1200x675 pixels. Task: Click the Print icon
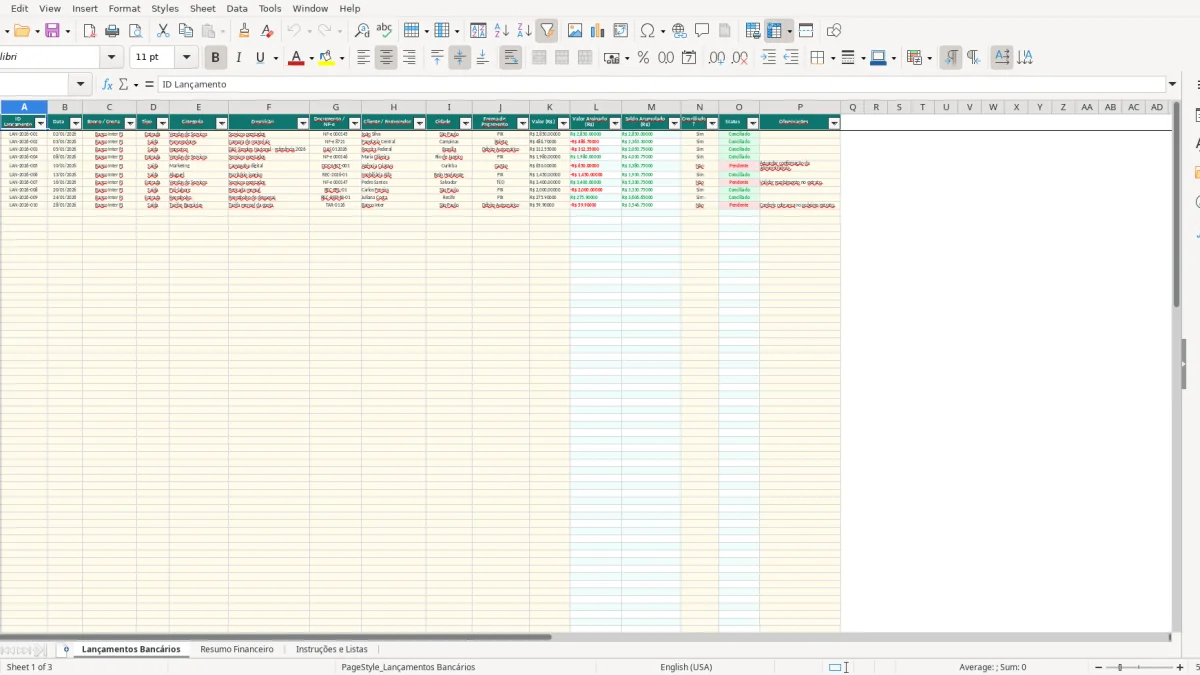pyautogui.click(x=112, y=31)
